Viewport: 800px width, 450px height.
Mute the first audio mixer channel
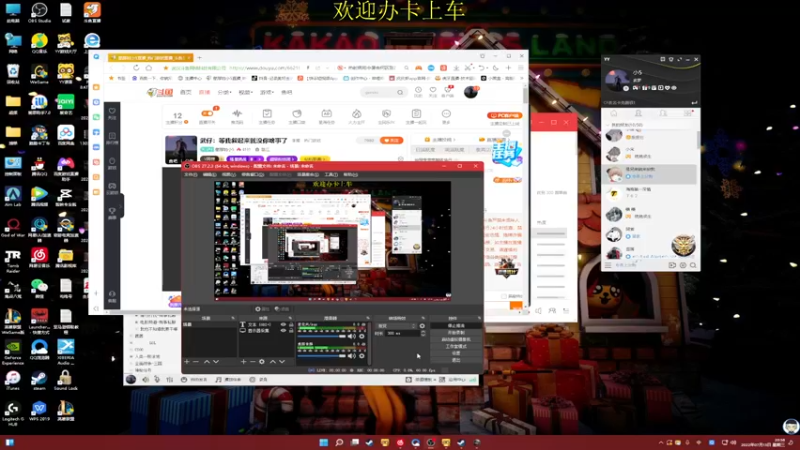pyautogui.click(x=352, y=336)
